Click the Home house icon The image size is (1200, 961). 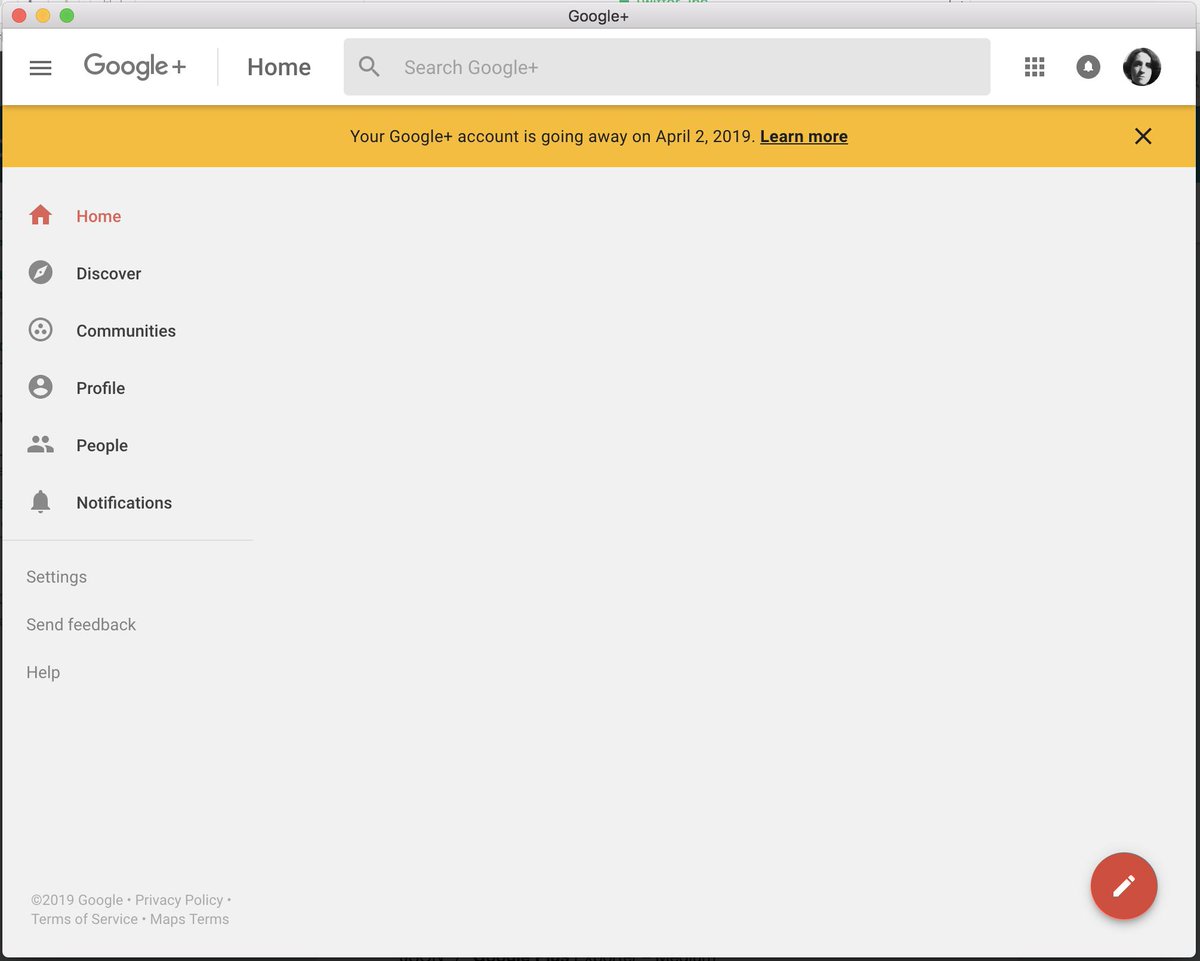click(40, 215)
